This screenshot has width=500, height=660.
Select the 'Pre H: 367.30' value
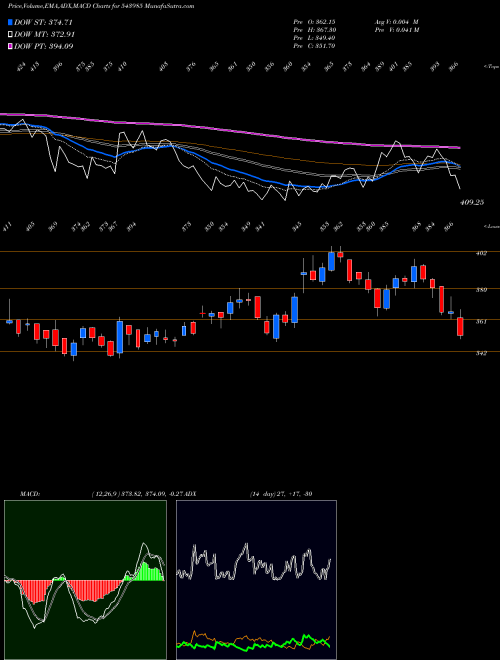[314, 29]
